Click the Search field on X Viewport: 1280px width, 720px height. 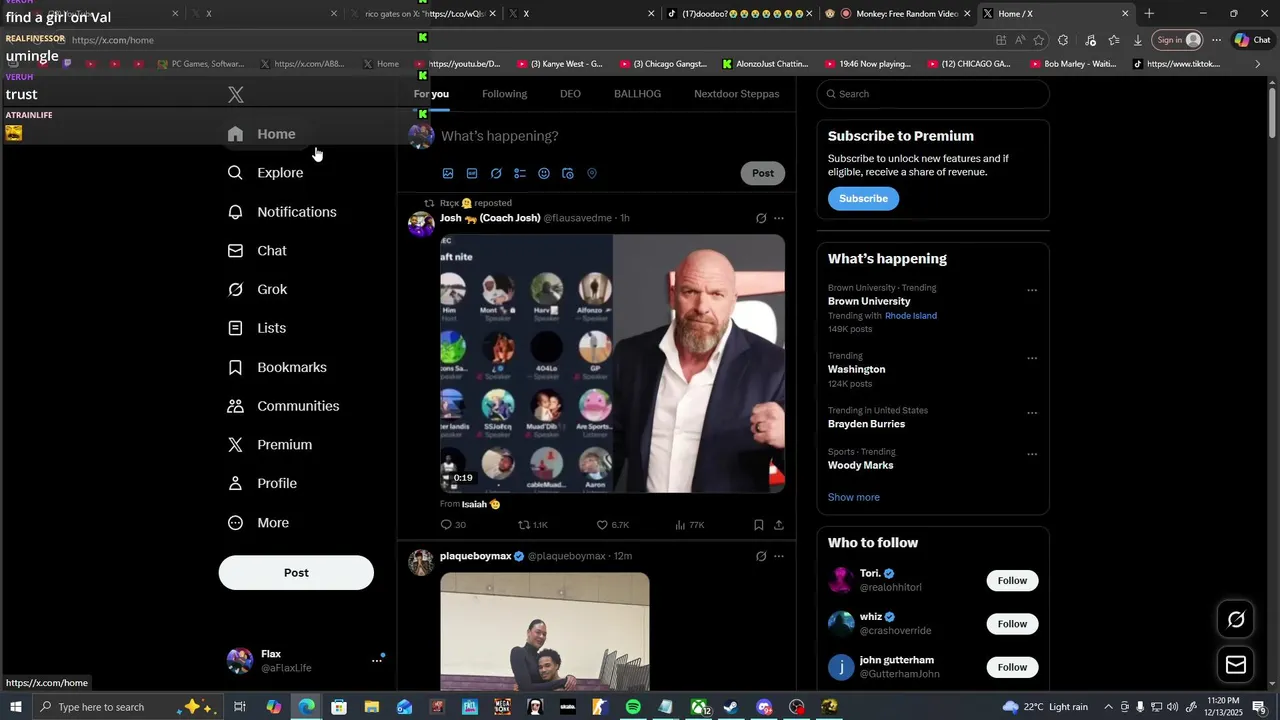pos(933,94)
